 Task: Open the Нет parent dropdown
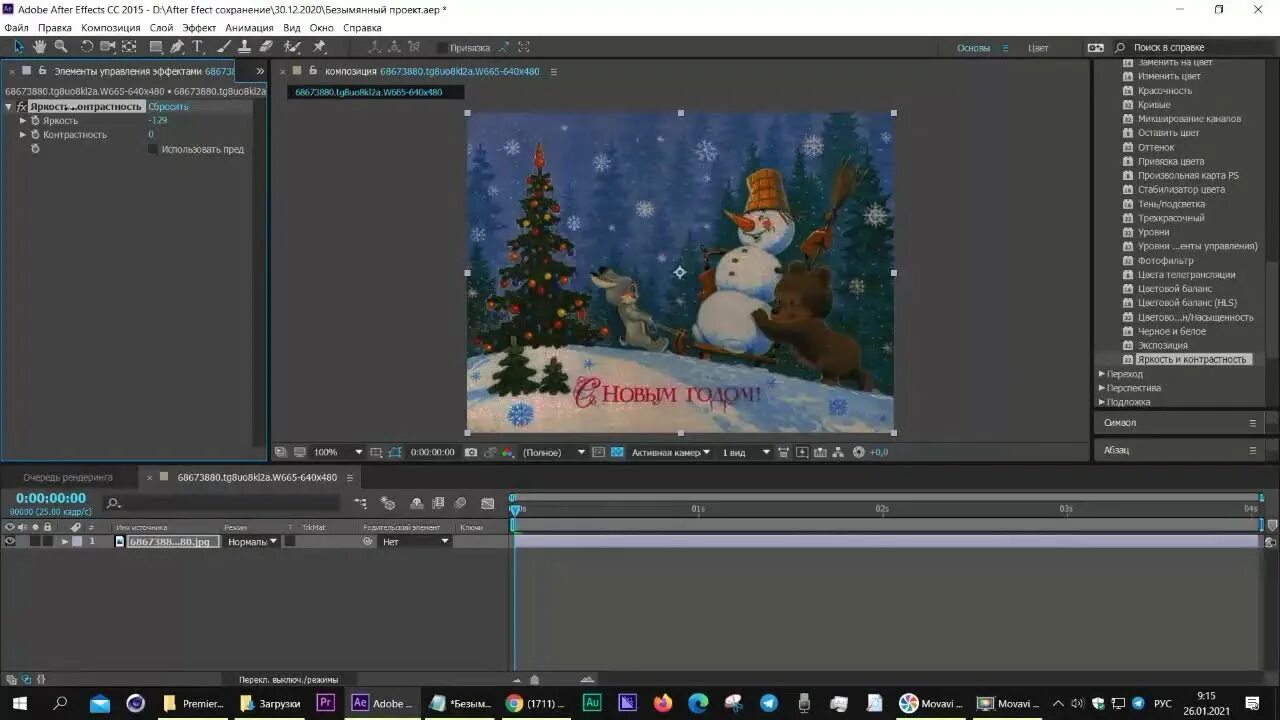point(415,541)
